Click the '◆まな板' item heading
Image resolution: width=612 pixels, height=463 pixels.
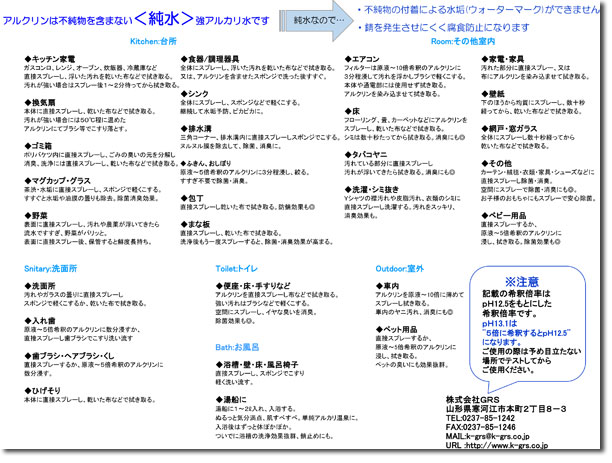(195, 224)
